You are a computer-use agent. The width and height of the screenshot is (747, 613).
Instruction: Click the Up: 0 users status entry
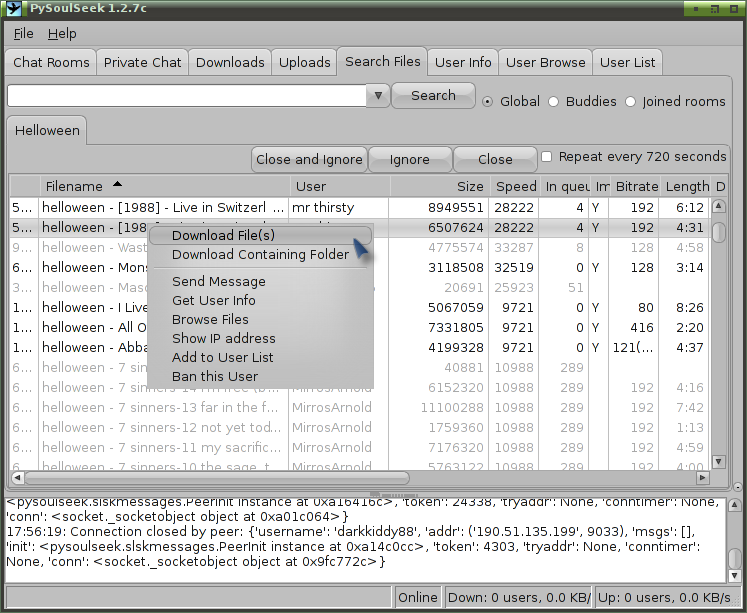pos(666,598)
